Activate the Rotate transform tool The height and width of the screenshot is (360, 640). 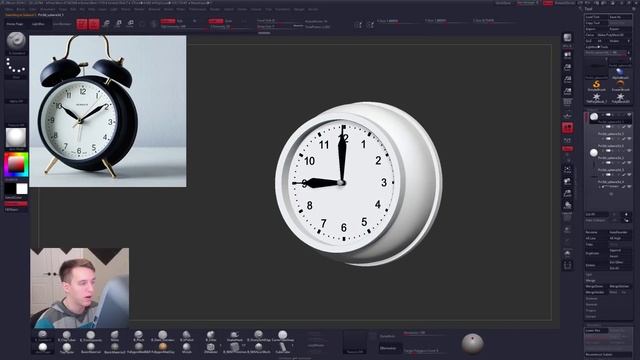pyautogui.click(x=131, y=24)
